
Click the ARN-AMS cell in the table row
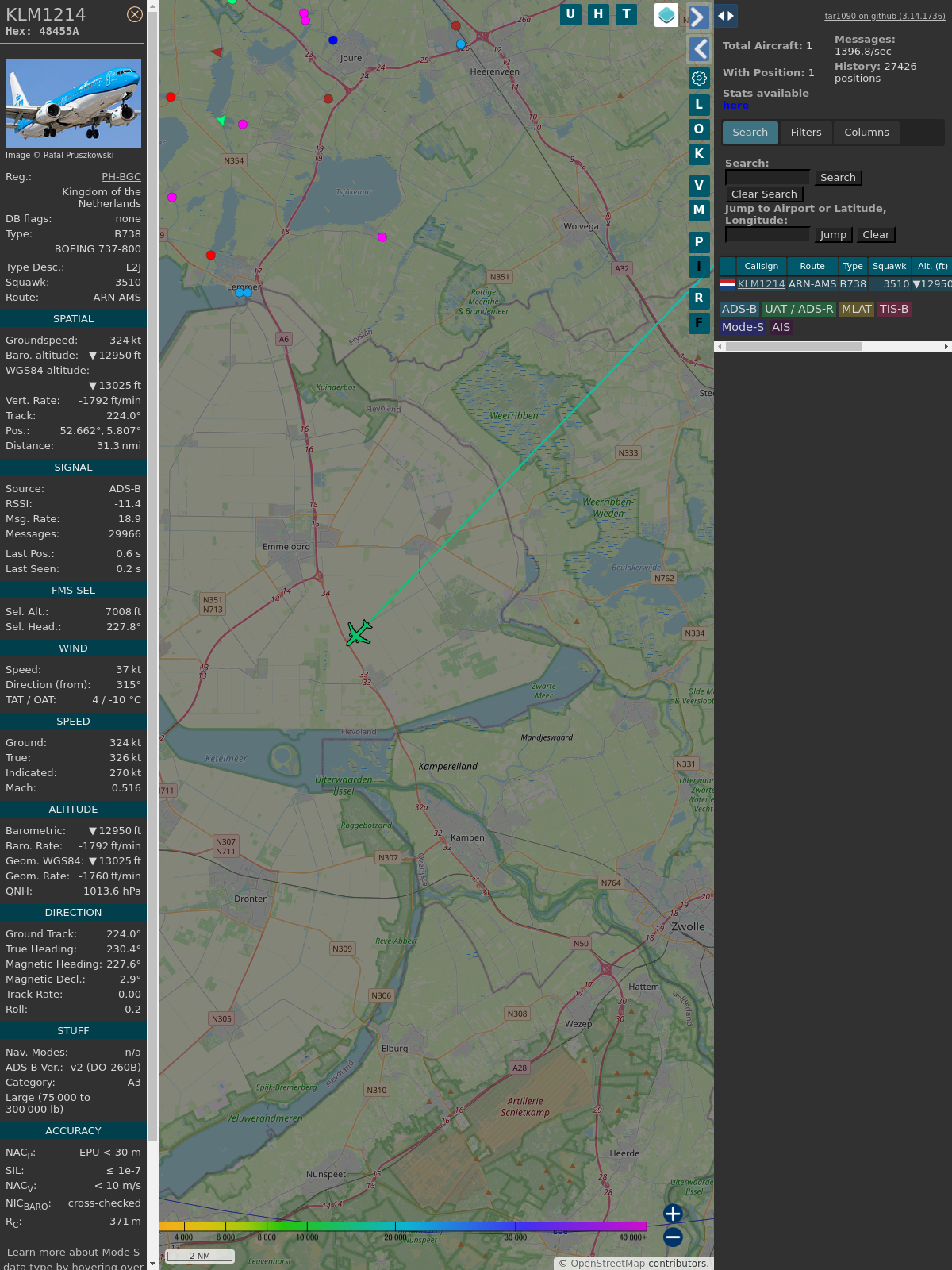[812, 284]
